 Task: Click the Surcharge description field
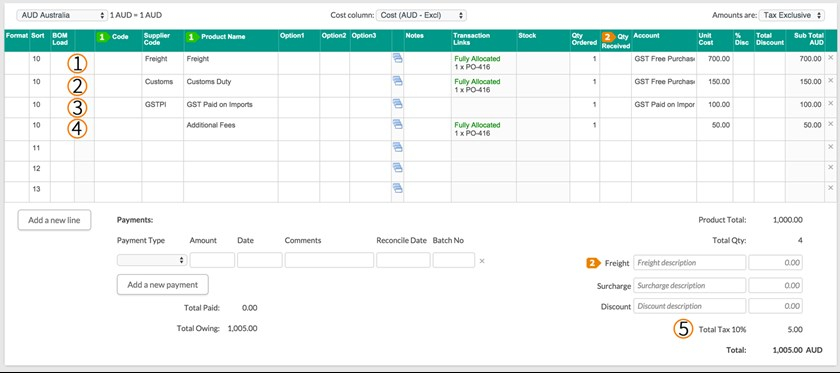pos(689,285)
